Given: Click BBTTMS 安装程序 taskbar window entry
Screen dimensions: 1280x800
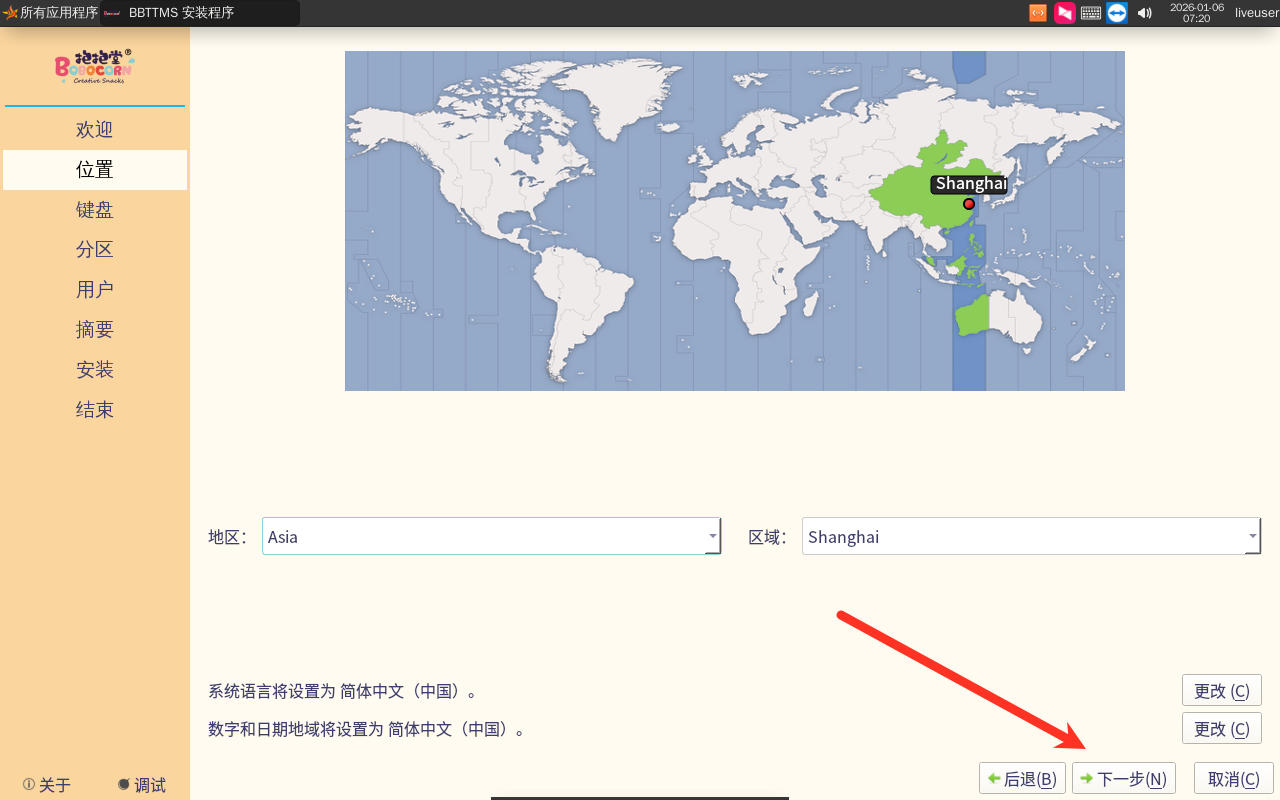Looking at the screenshot, I should (x=199, y=13).
